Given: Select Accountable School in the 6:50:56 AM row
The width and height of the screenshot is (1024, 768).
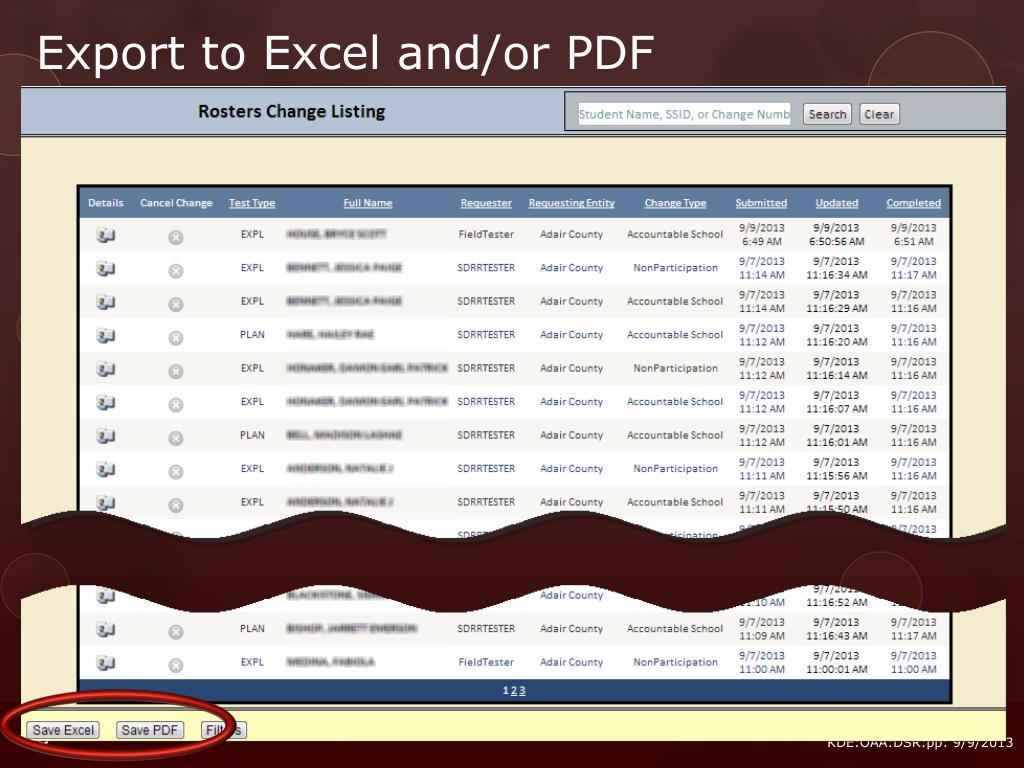Looking at the screenshot, I should (675, 234).
